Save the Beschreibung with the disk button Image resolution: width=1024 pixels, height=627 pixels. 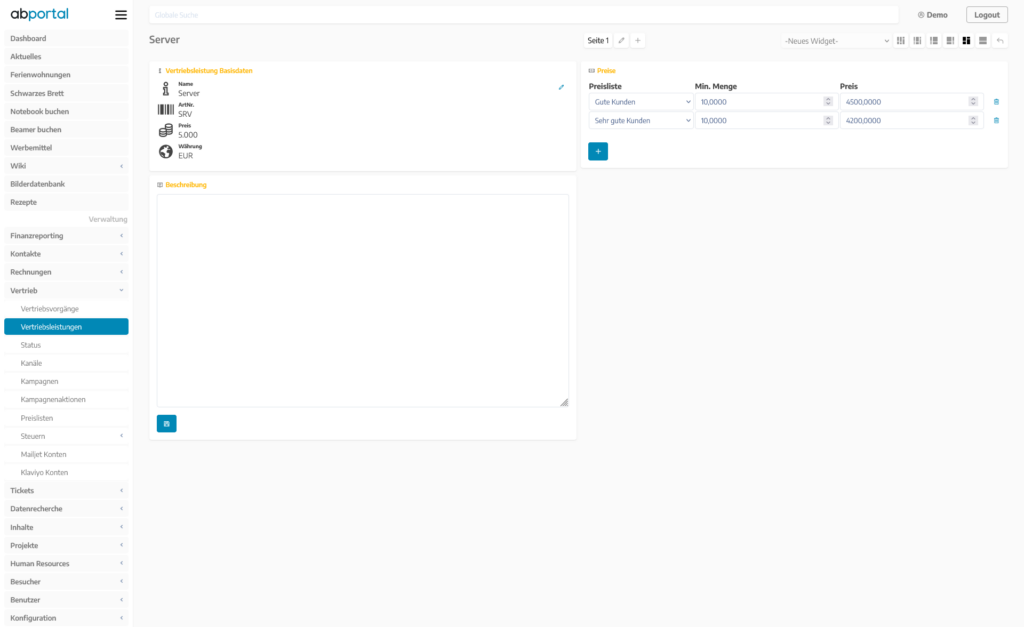pyautogui.click(x=166, y=424)
